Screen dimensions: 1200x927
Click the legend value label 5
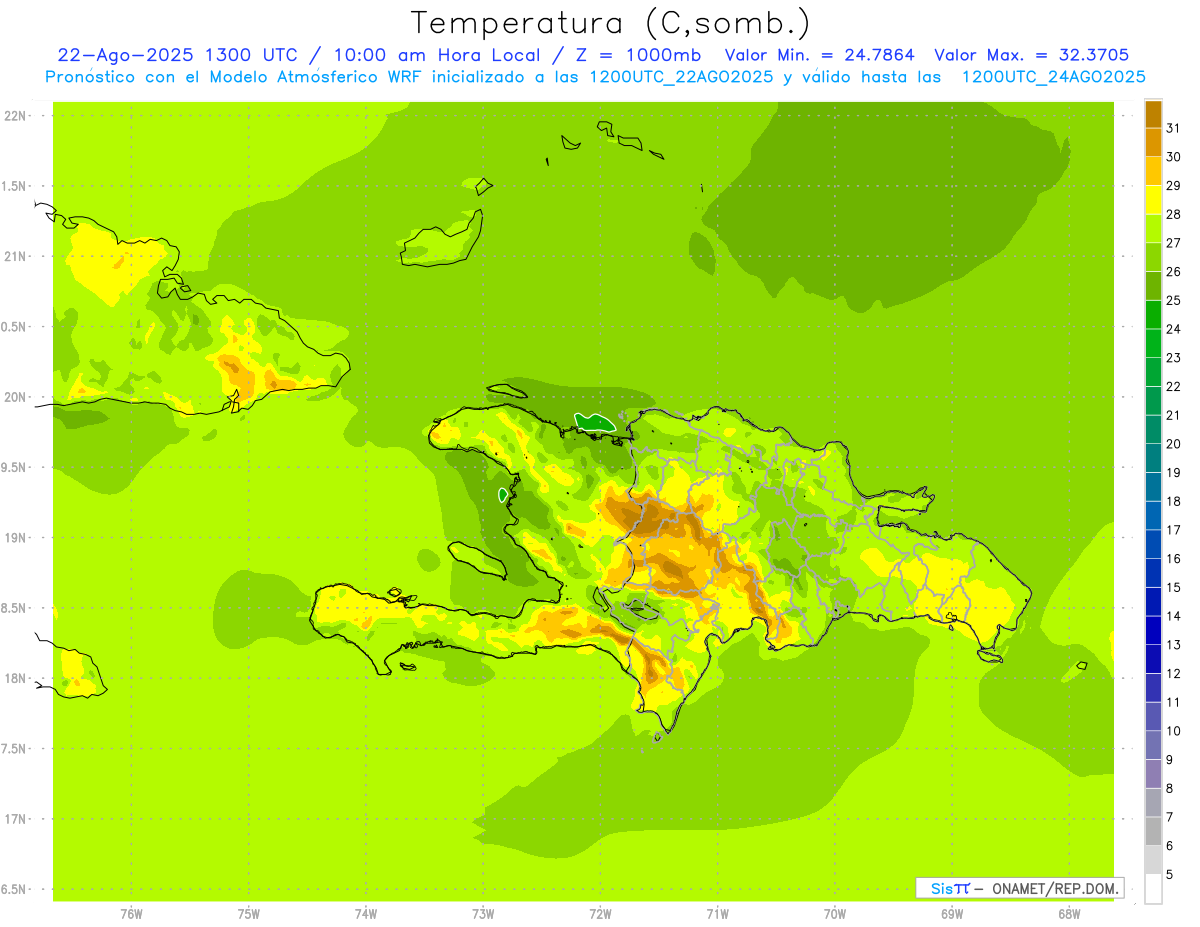(x=1171, y=874)
